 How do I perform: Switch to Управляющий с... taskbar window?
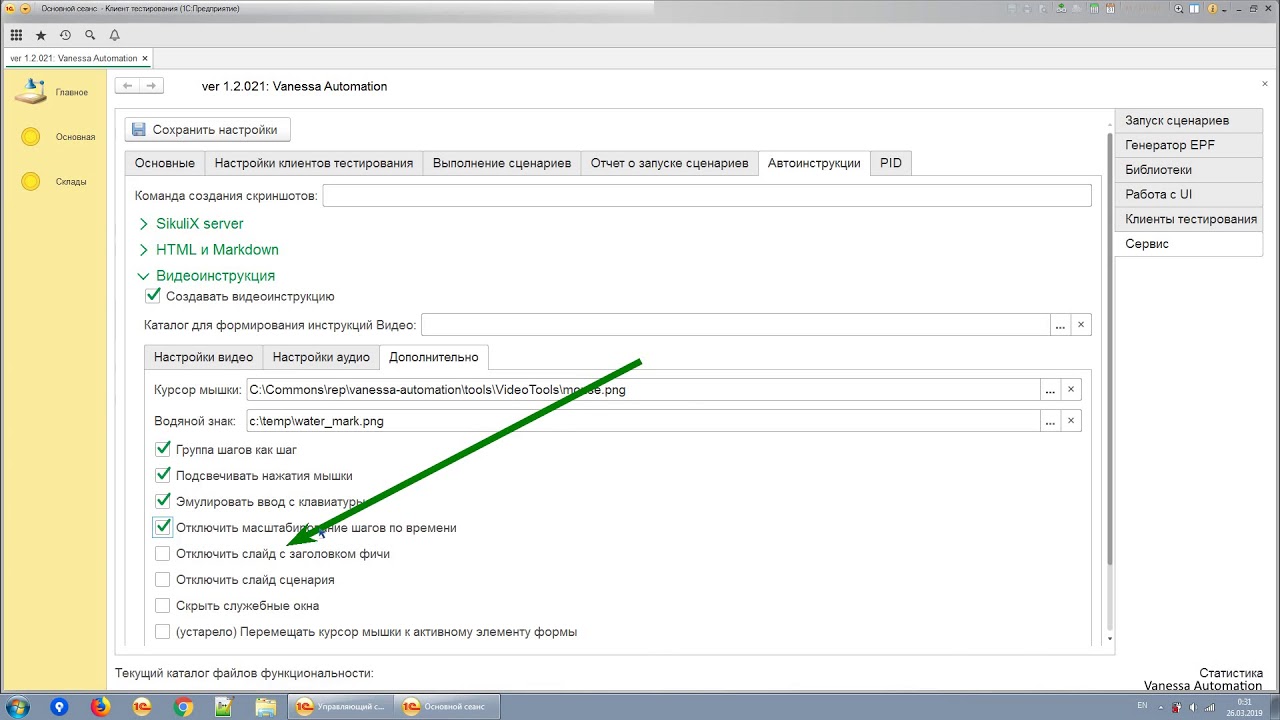click(341, 707)
